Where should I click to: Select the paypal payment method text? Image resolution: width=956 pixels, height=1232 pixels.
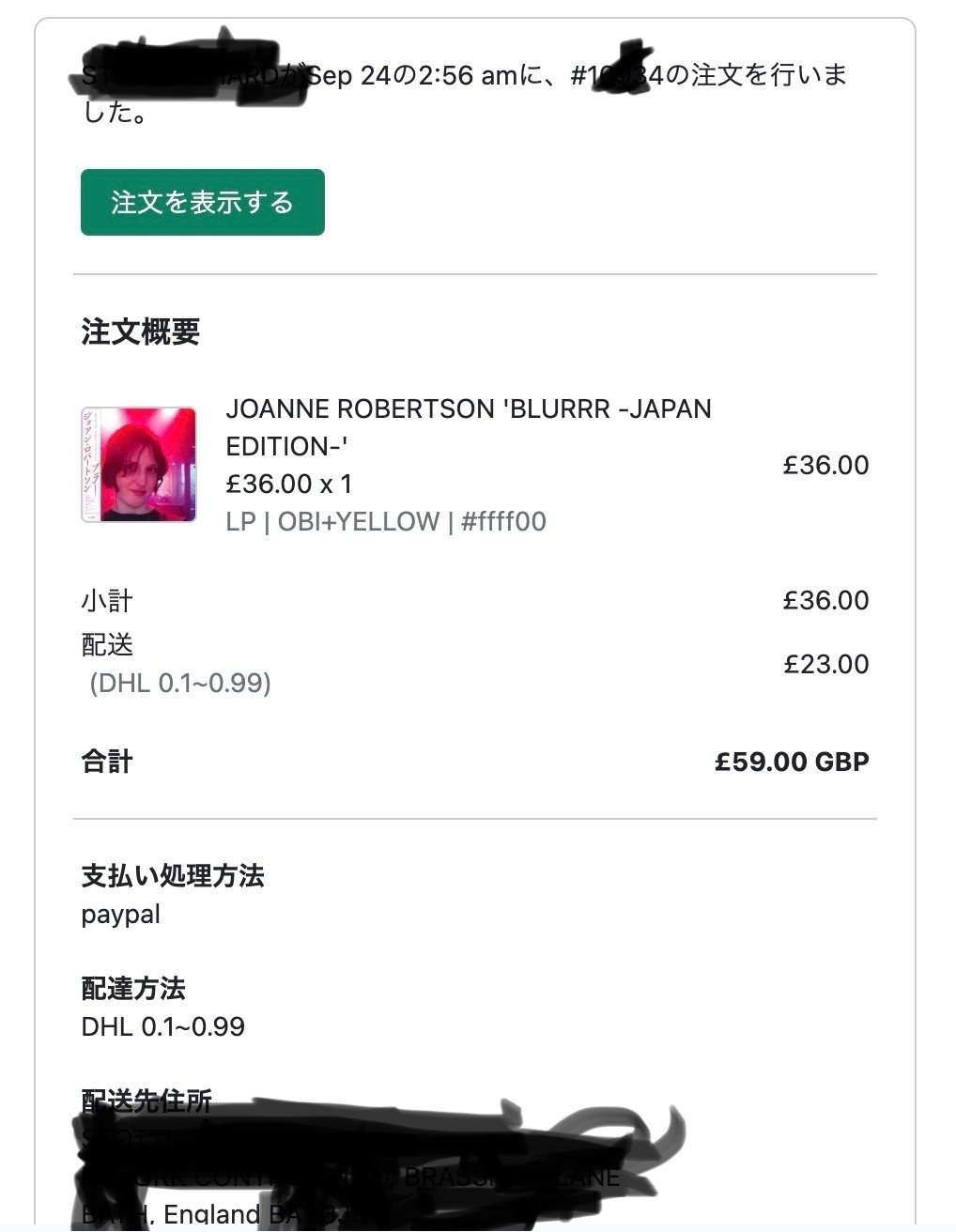[120, 914]
